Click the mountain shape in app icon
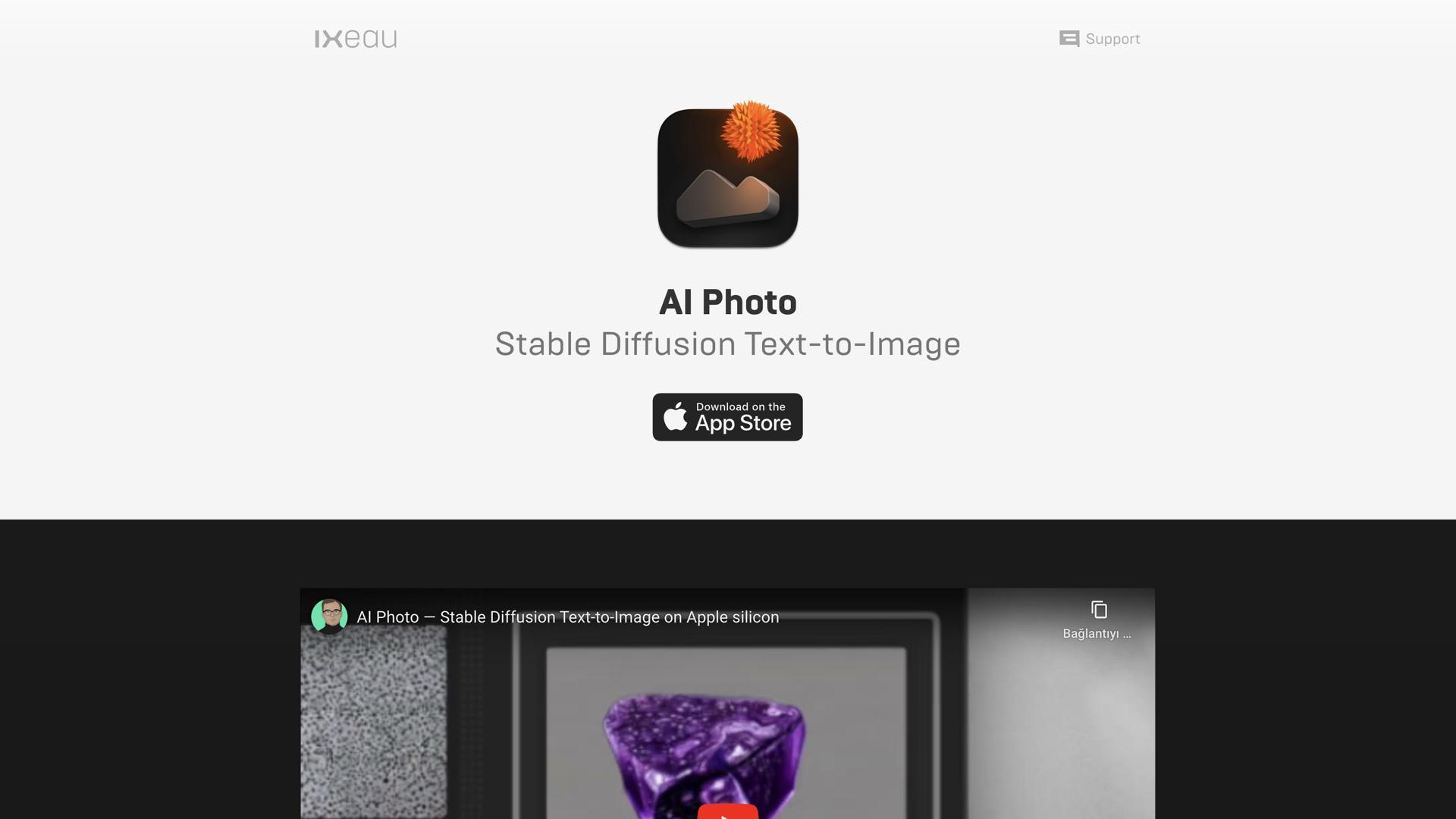 pos(728,199)
